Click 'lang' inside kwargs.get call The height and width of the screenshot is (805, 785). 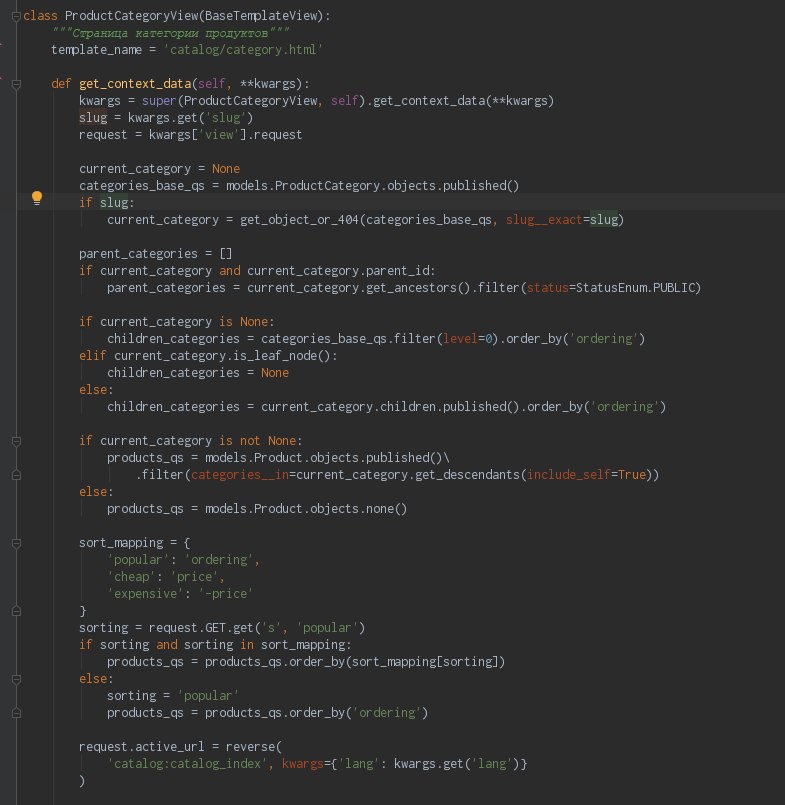click(491, 764)
